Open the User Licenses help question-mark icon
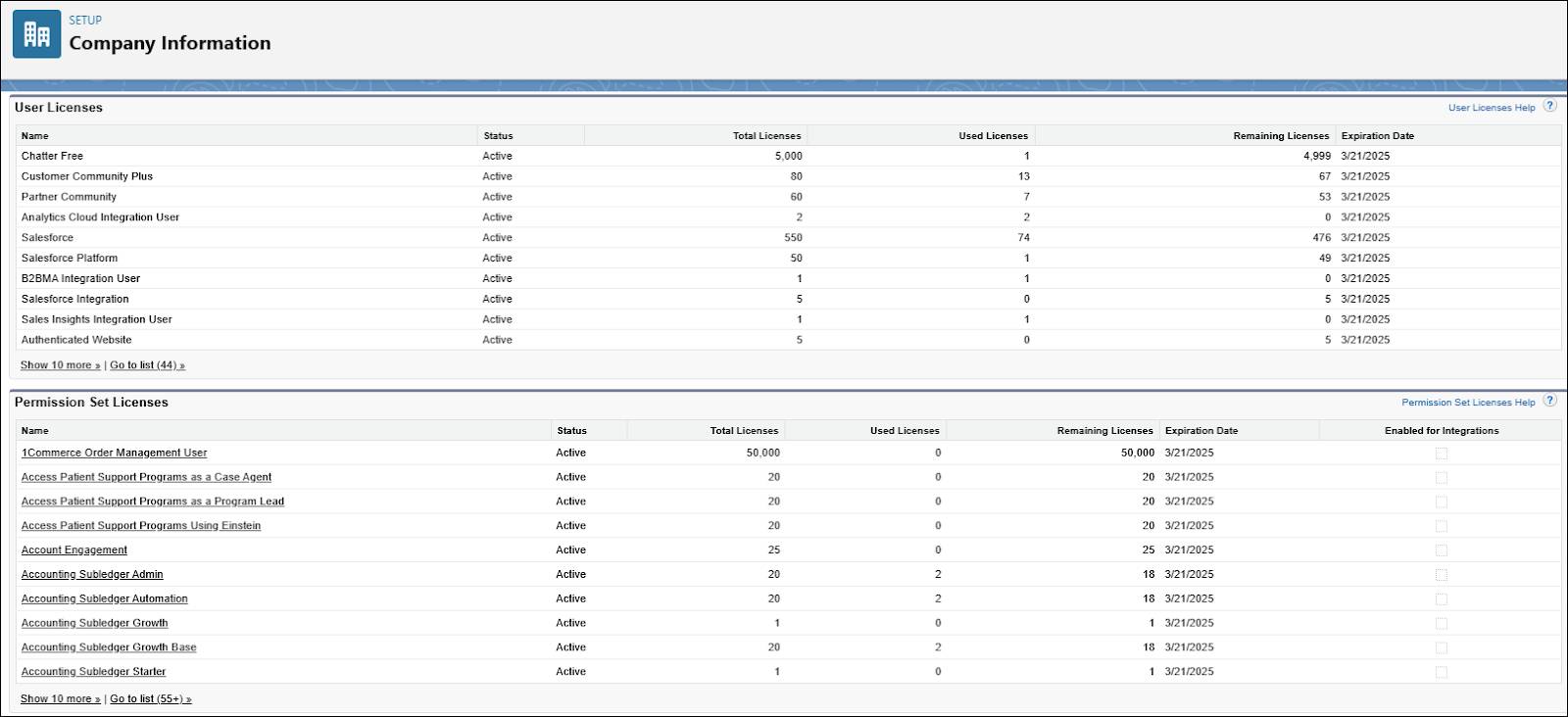The image size is (1568, 717). [x=1549, y=106]
